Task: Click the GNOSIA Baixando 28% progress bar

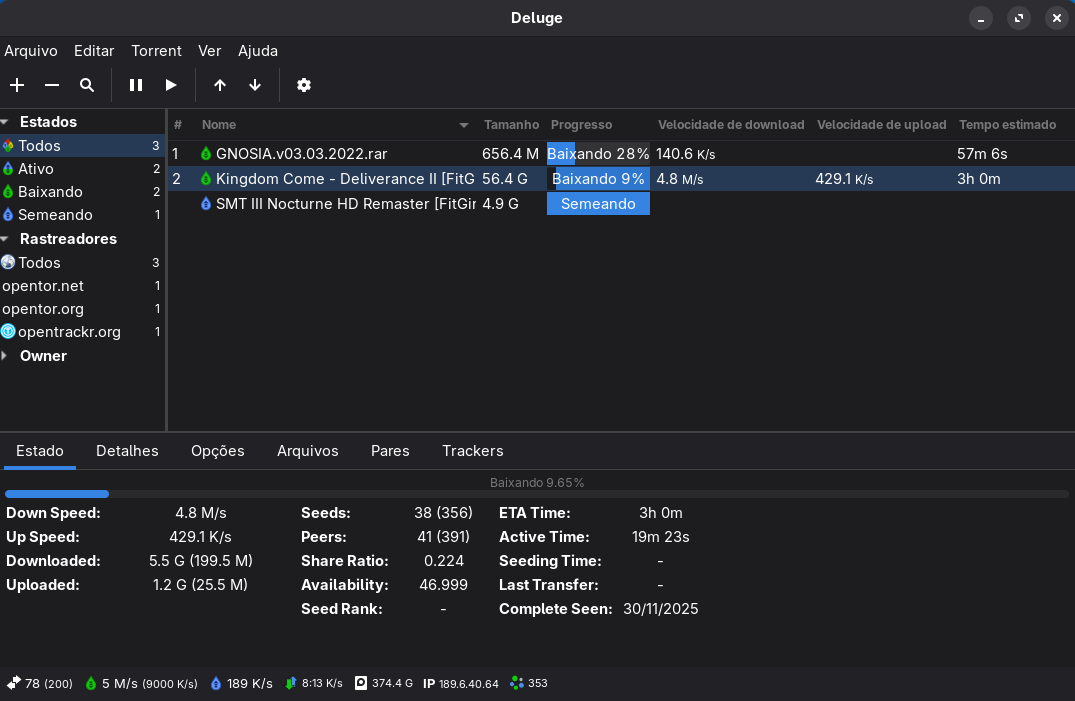Action: tap(598, 154)
